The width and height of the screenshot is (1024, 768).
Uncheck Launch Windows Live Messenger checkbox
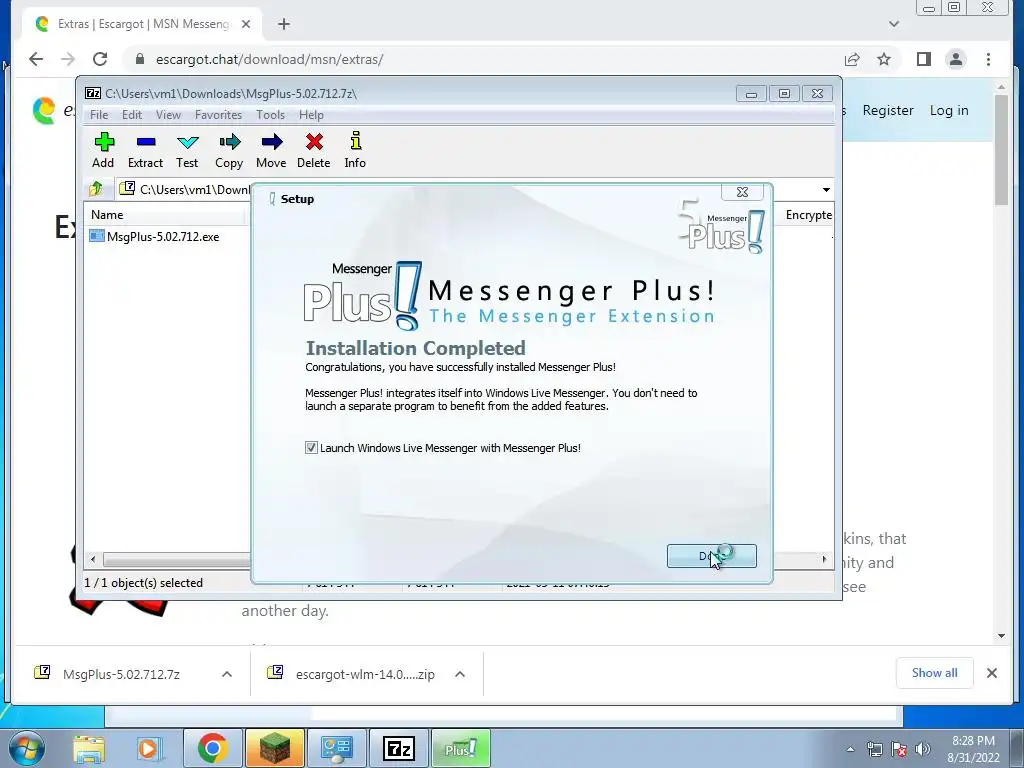pos(312,448)
